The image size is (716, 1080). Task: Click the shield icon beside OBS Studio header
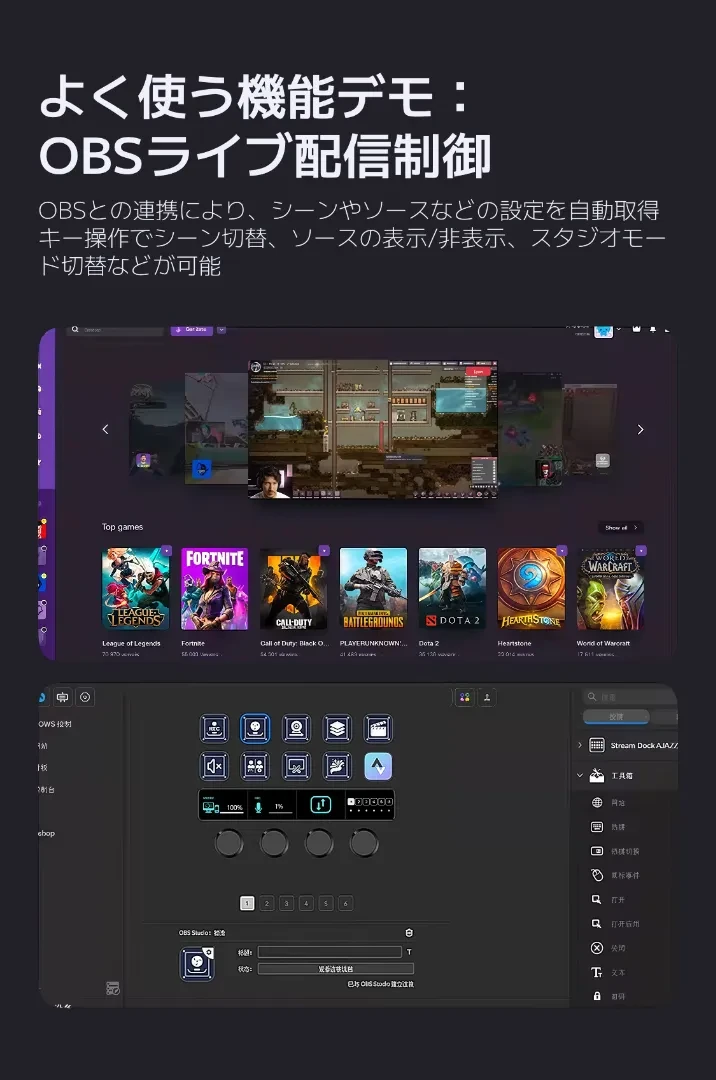[409, 933]
